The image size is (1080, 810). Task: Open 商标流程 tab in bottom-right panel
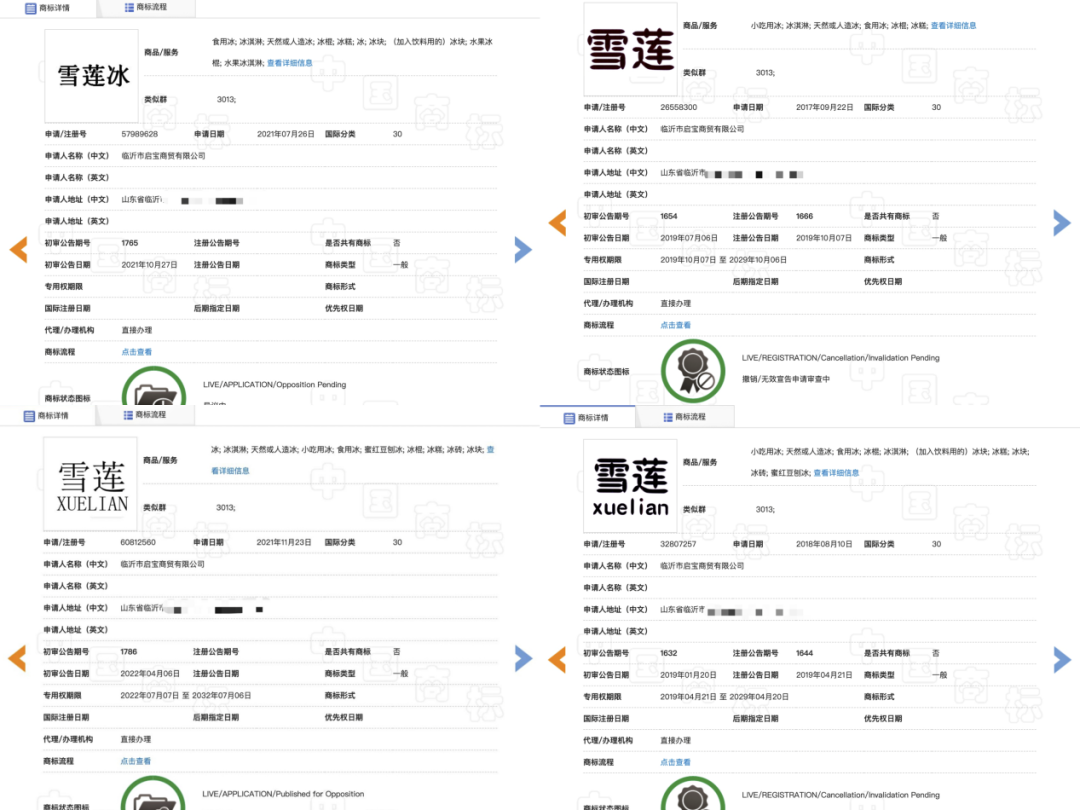[685, 417]
